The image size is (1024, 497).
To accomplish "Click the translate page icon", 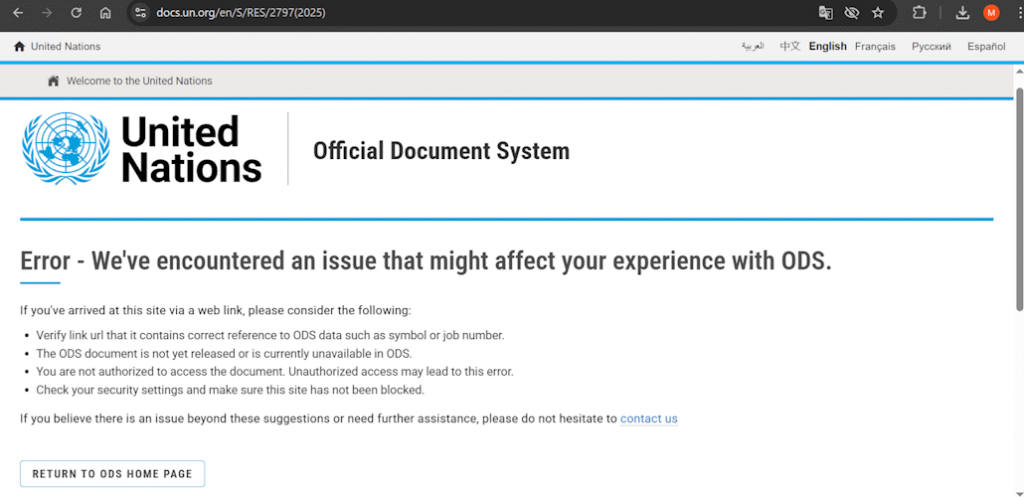I will [x=825, y=13].
